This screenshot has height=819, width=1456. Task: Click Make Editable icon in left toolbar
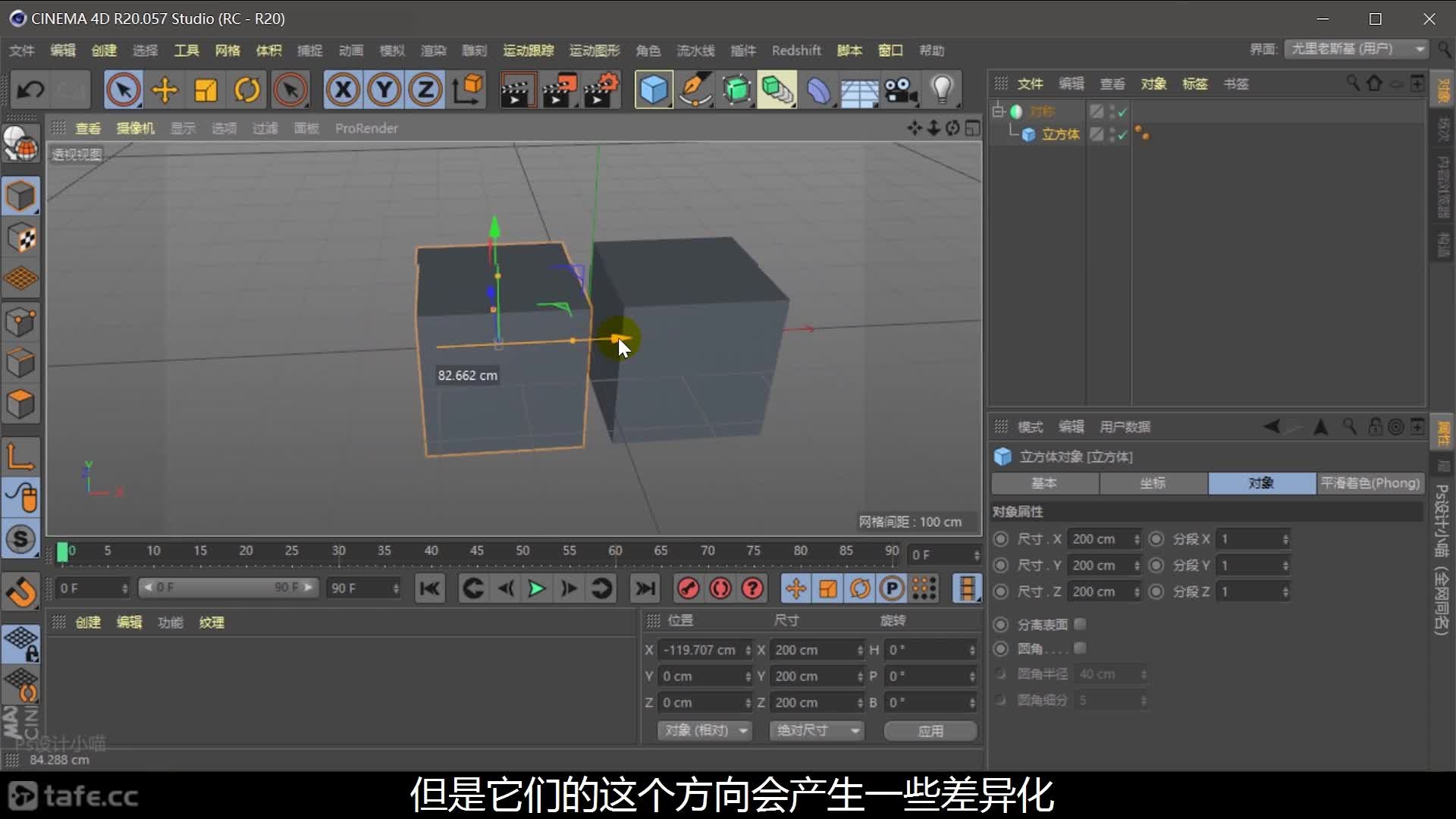[20, 143]
